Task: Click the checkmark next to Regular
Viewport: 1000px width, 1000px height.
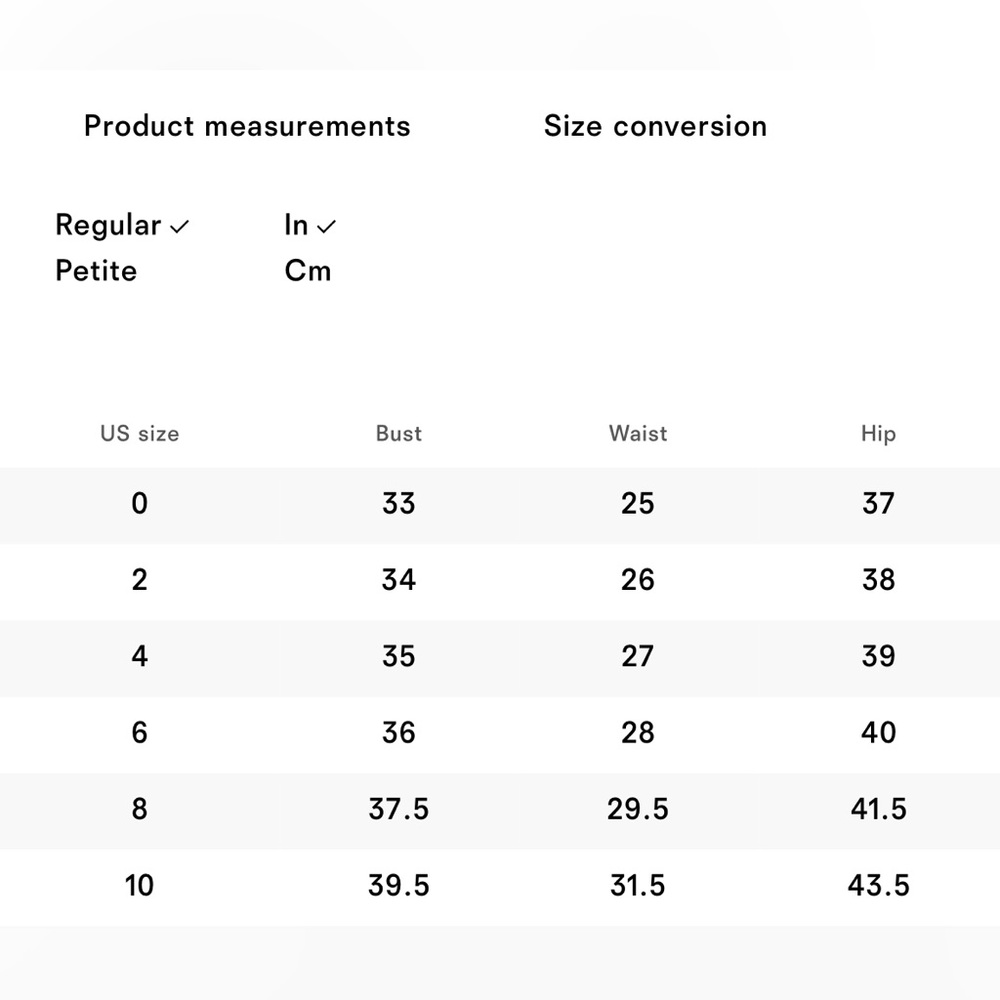Action: pyautogui.click(x=180, y=226)
